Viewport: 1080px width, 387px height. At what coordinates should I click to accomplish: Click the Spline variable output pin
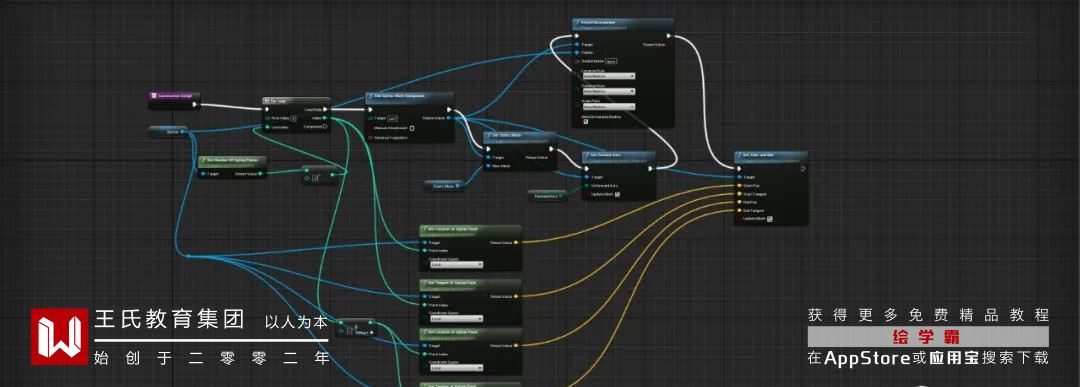[183, 131]
